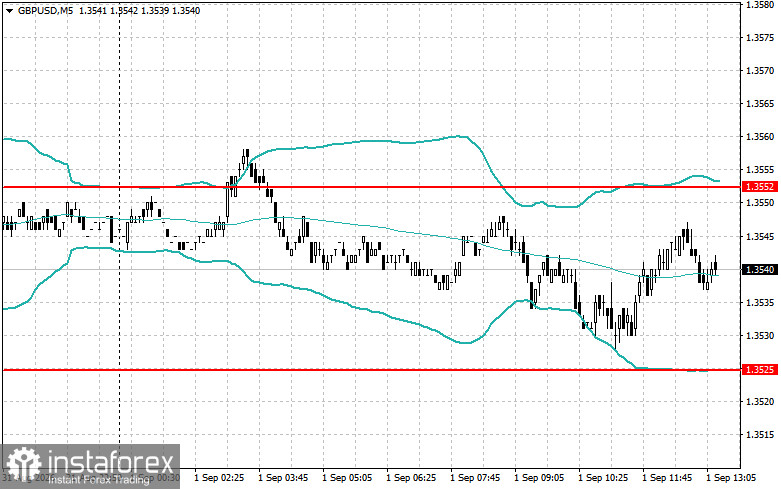Click the 1.3515 price scale value
The width and height of the screenshot is (781, 489).
[760, 434]
